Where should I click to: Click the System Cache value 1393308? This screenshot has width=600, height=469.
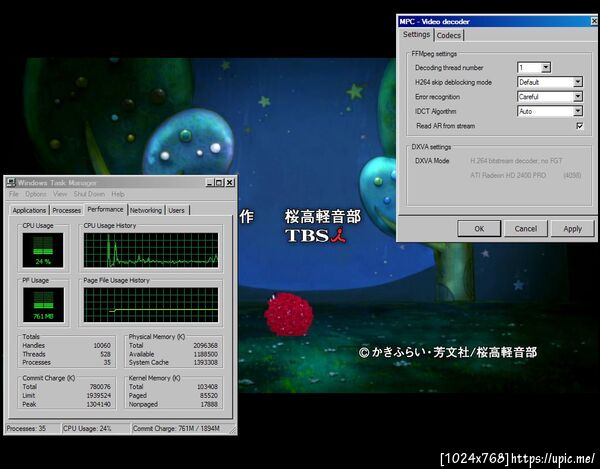click(x=205, y=362)
